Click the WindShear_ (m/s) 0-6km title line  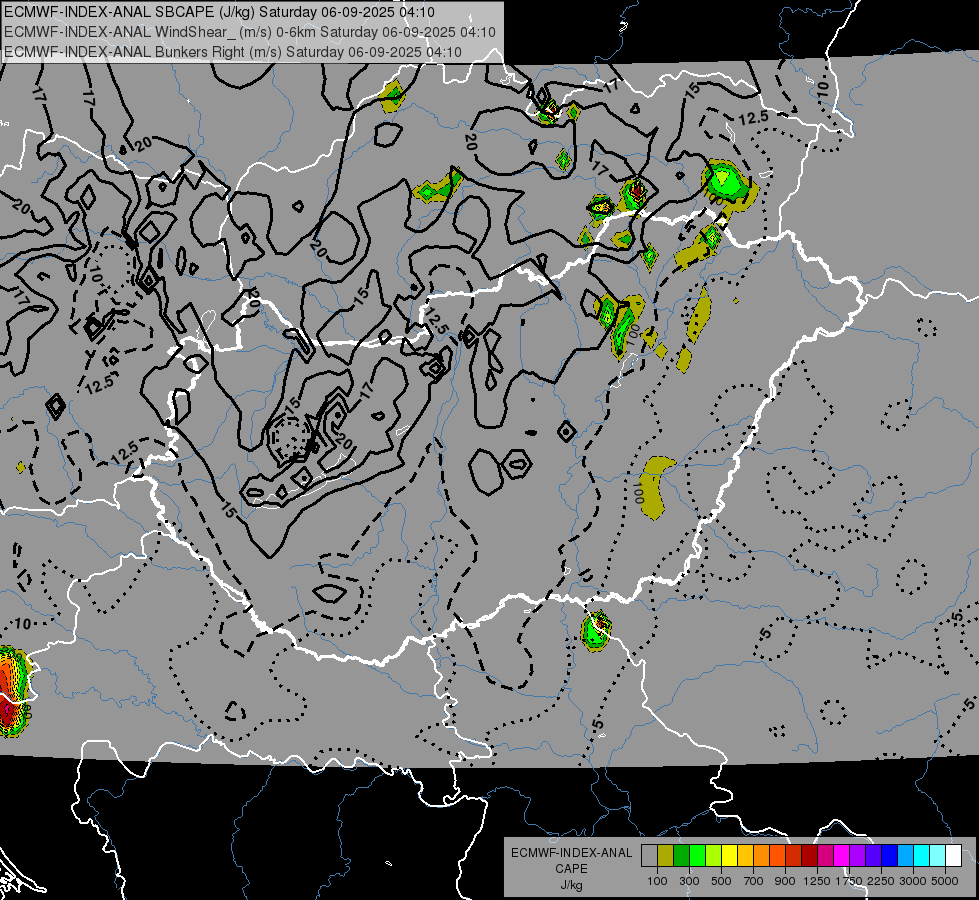tap(250, 32)
